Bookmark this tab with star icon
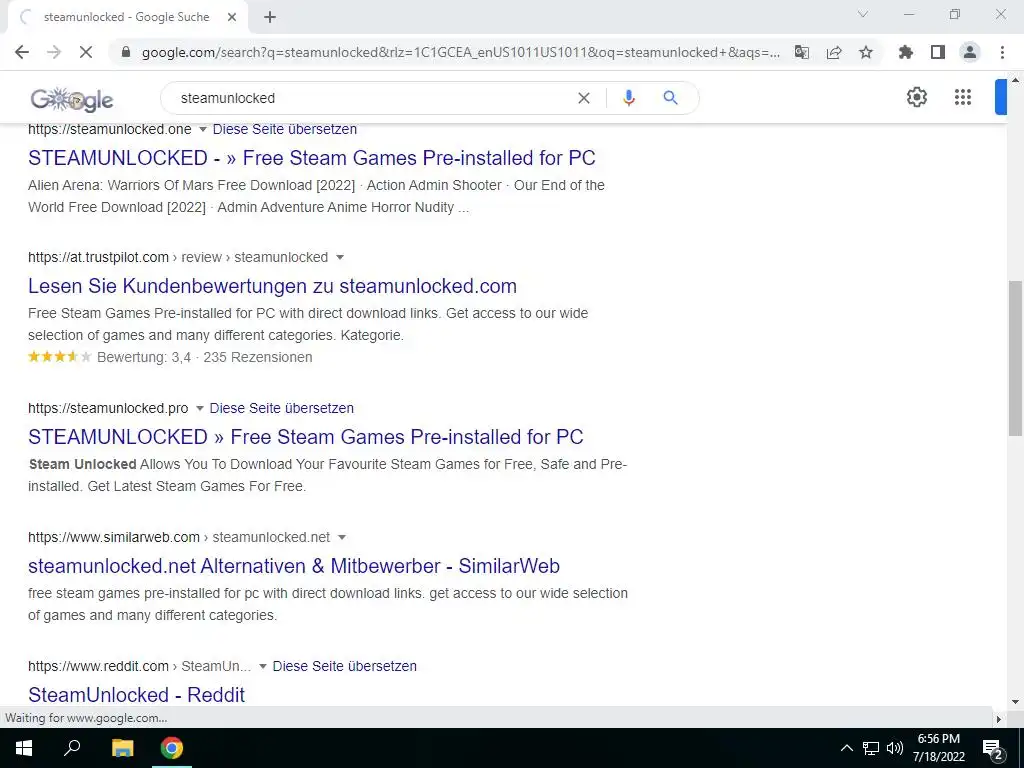Image resolution: width=1024 pixels, height=768 pixels. [x=866, y=52]
